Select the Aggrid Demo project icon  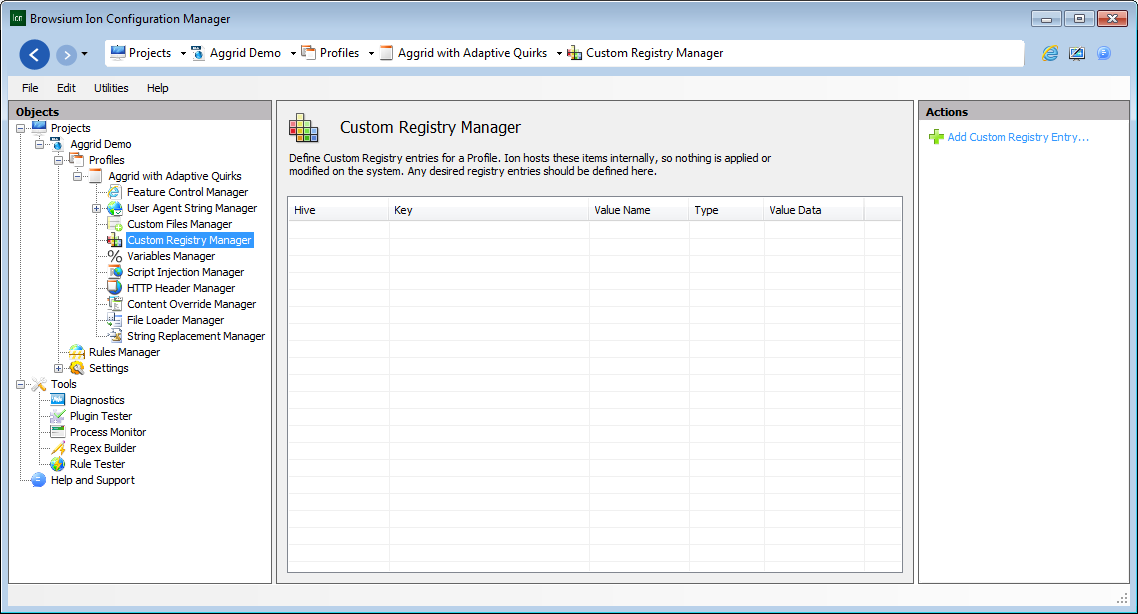[57, 144]
